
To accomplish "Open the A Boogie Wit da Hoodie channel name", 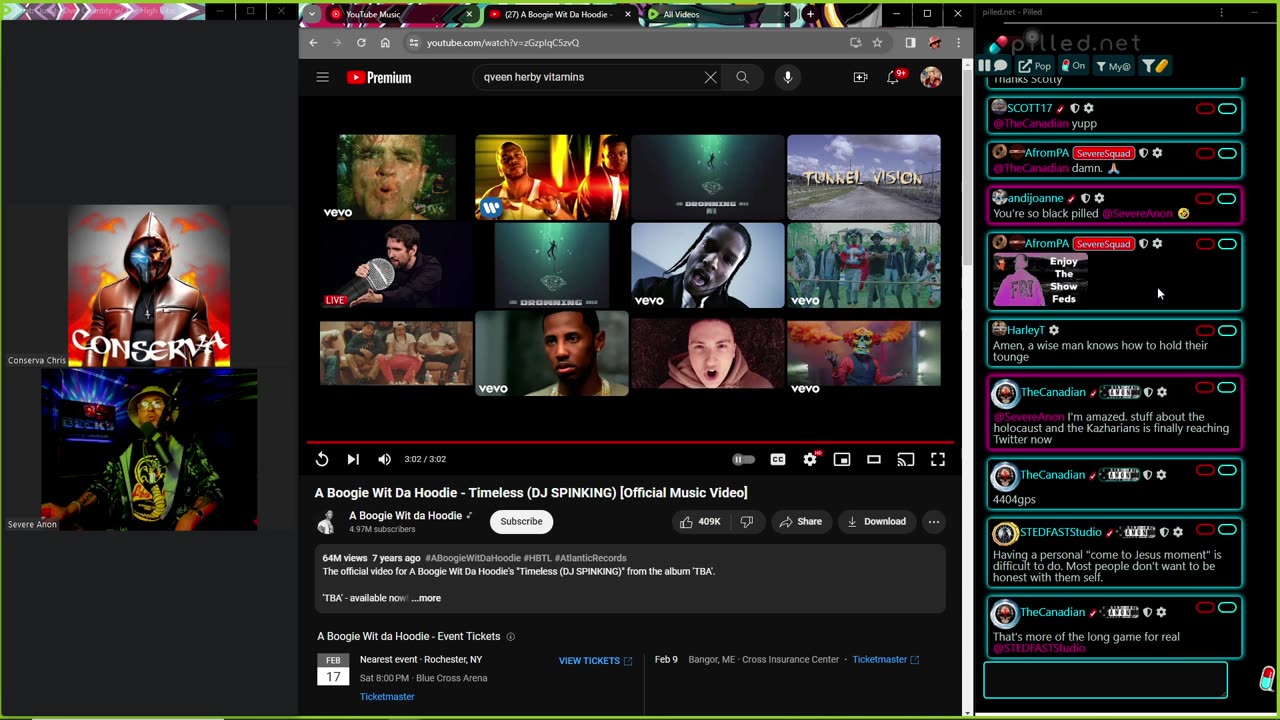I will pos(405,516).
